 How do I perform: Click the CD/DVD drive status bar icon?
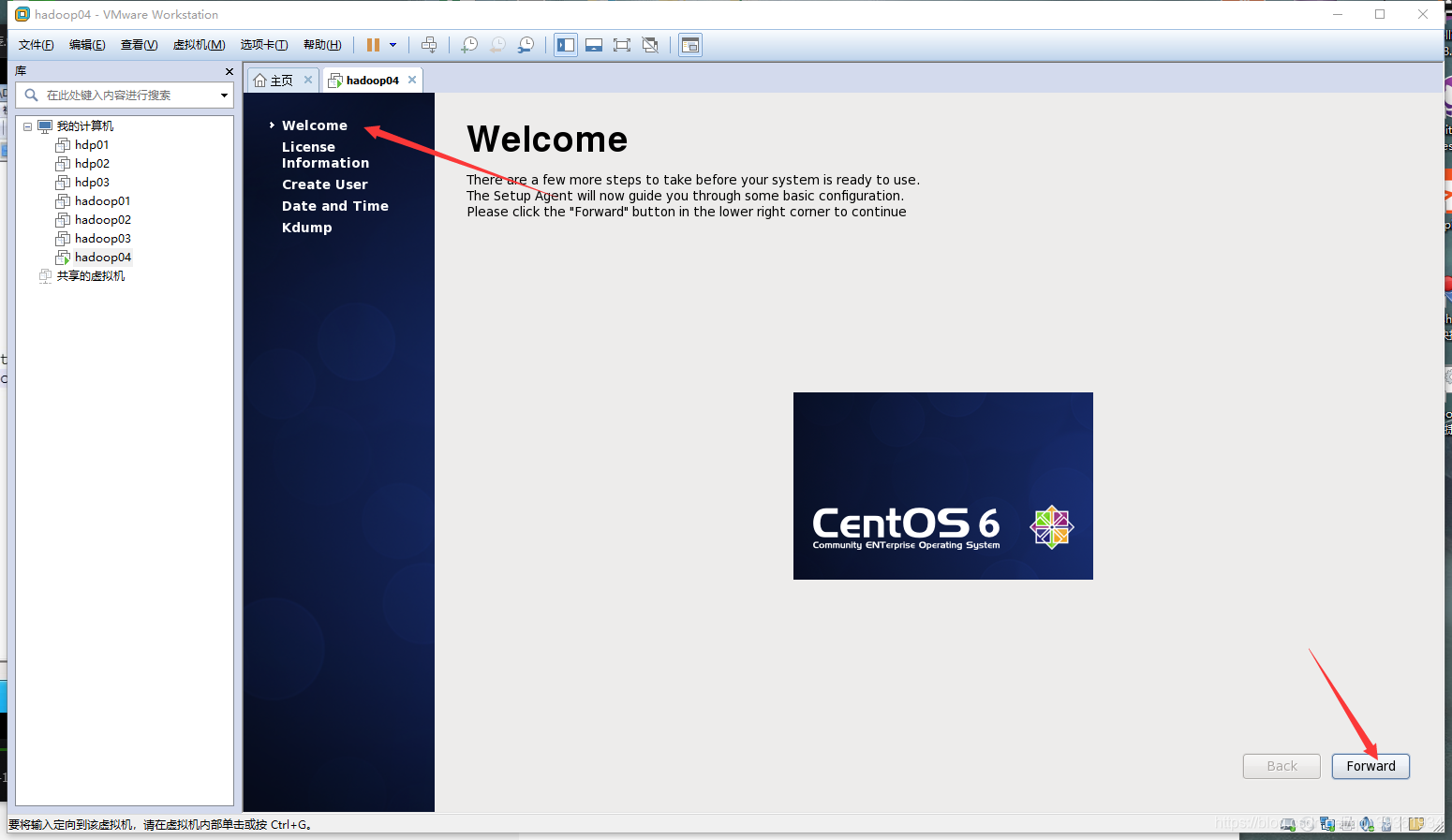pos(1307,824)
